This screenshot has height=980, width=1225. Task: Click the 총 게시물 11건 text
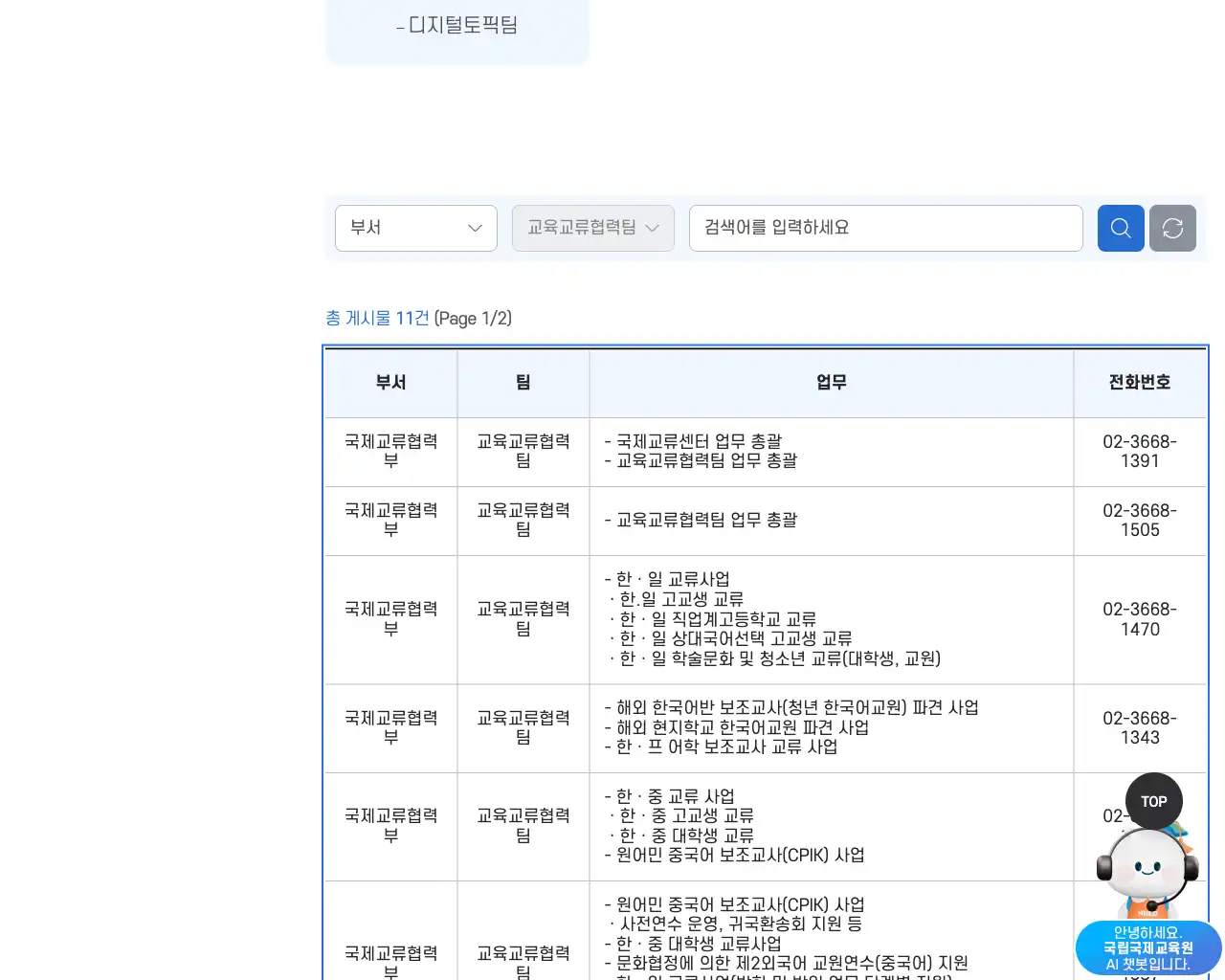[377, 318]
